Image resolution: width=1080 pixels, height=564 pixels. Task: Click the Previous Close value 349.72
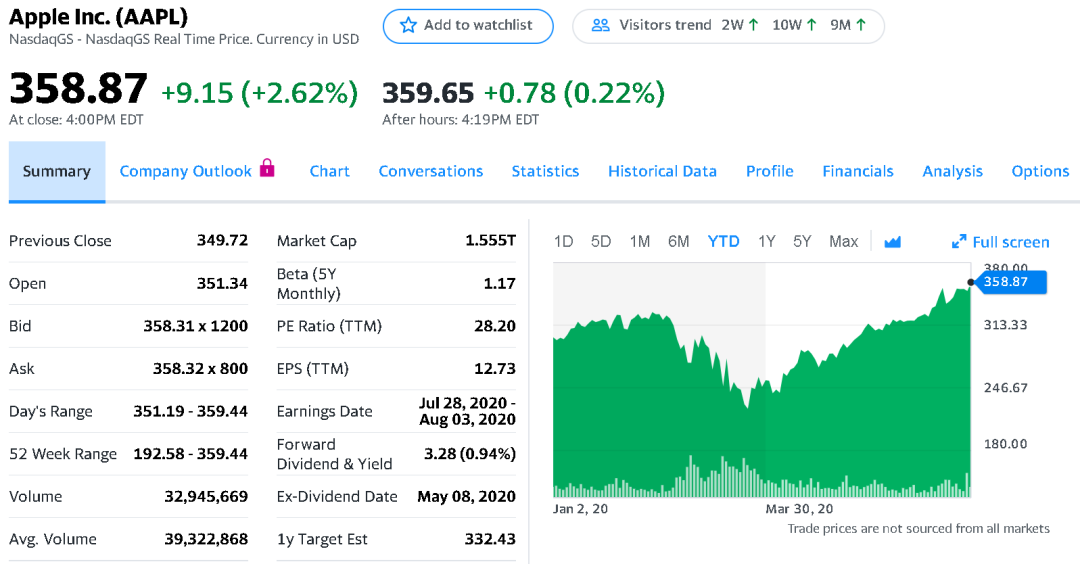[x=222, y=240]
